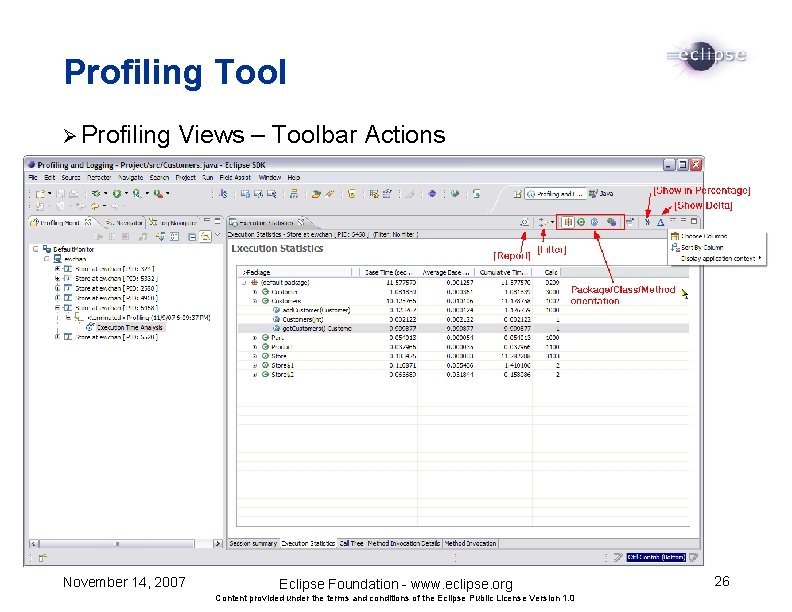Sort by the Cumulative Time column header
The width and height of the screenshot is (792, 612).
(x=504, y=272)
